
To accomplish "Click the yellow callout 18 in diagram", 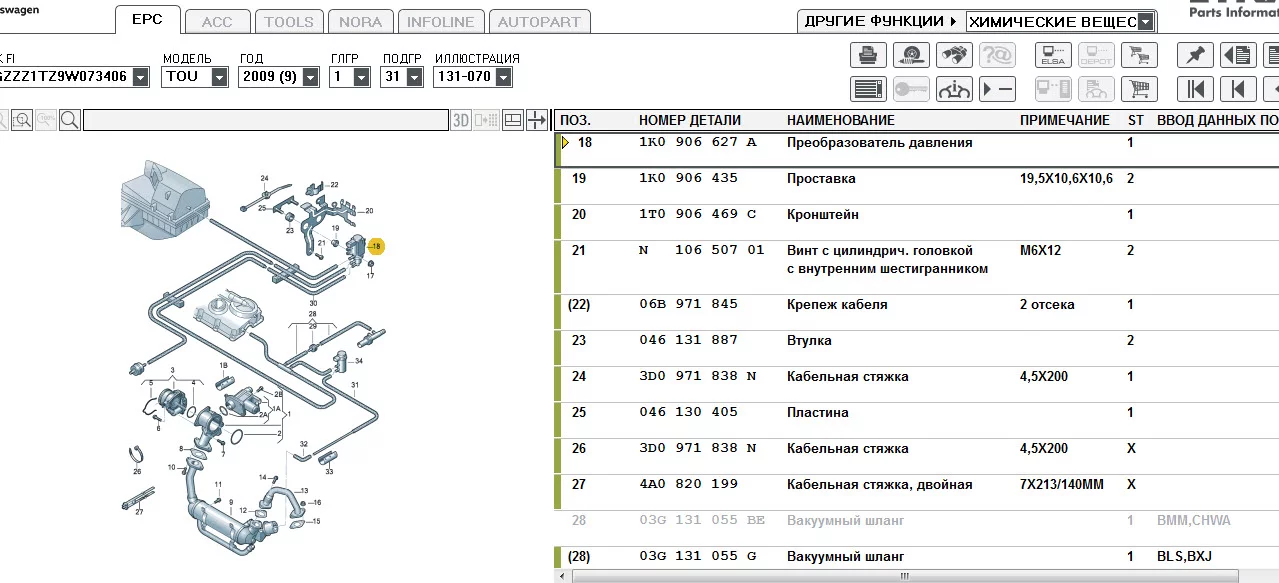I will point(376,245).
